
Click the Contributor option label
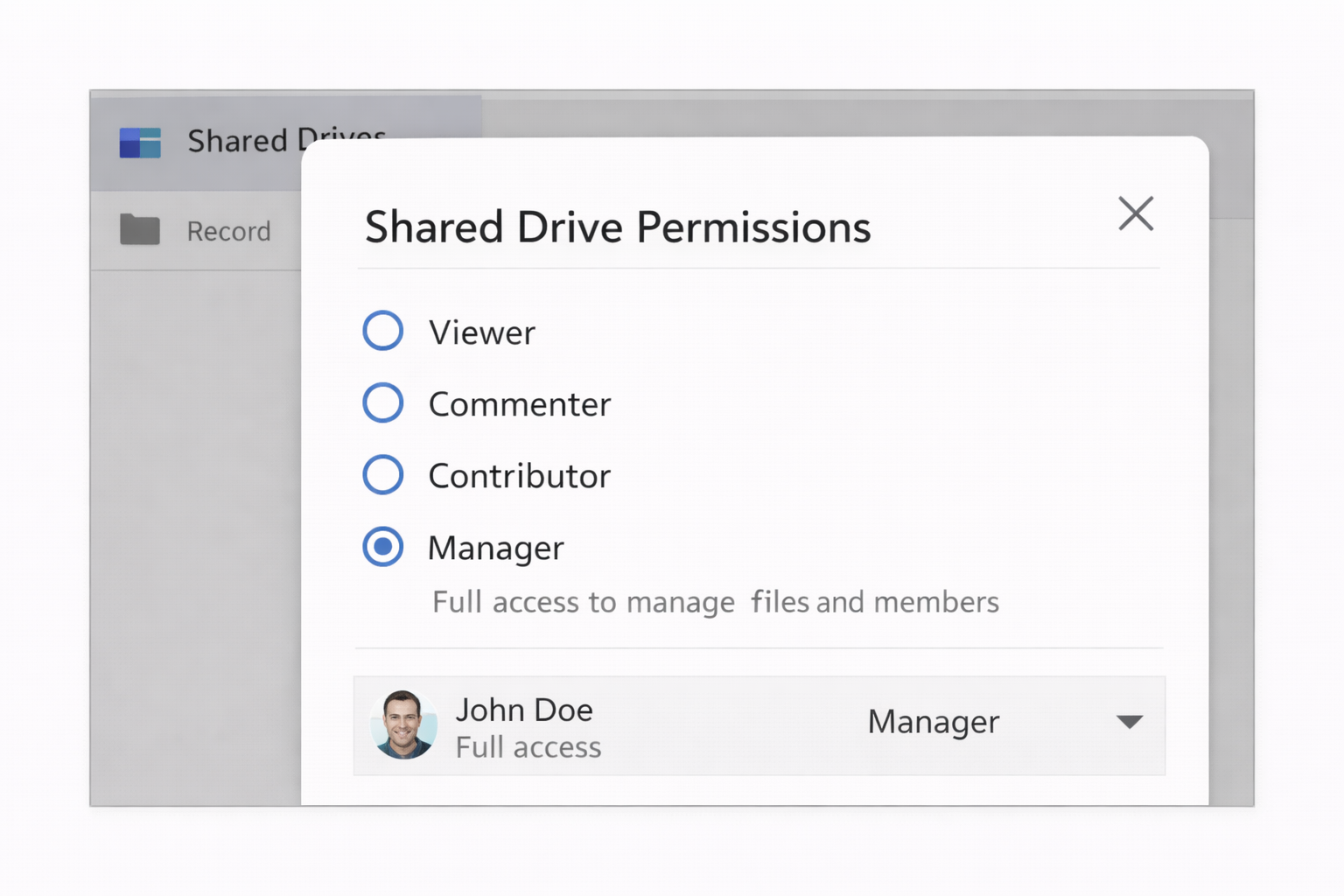click(x=519, y=476)
